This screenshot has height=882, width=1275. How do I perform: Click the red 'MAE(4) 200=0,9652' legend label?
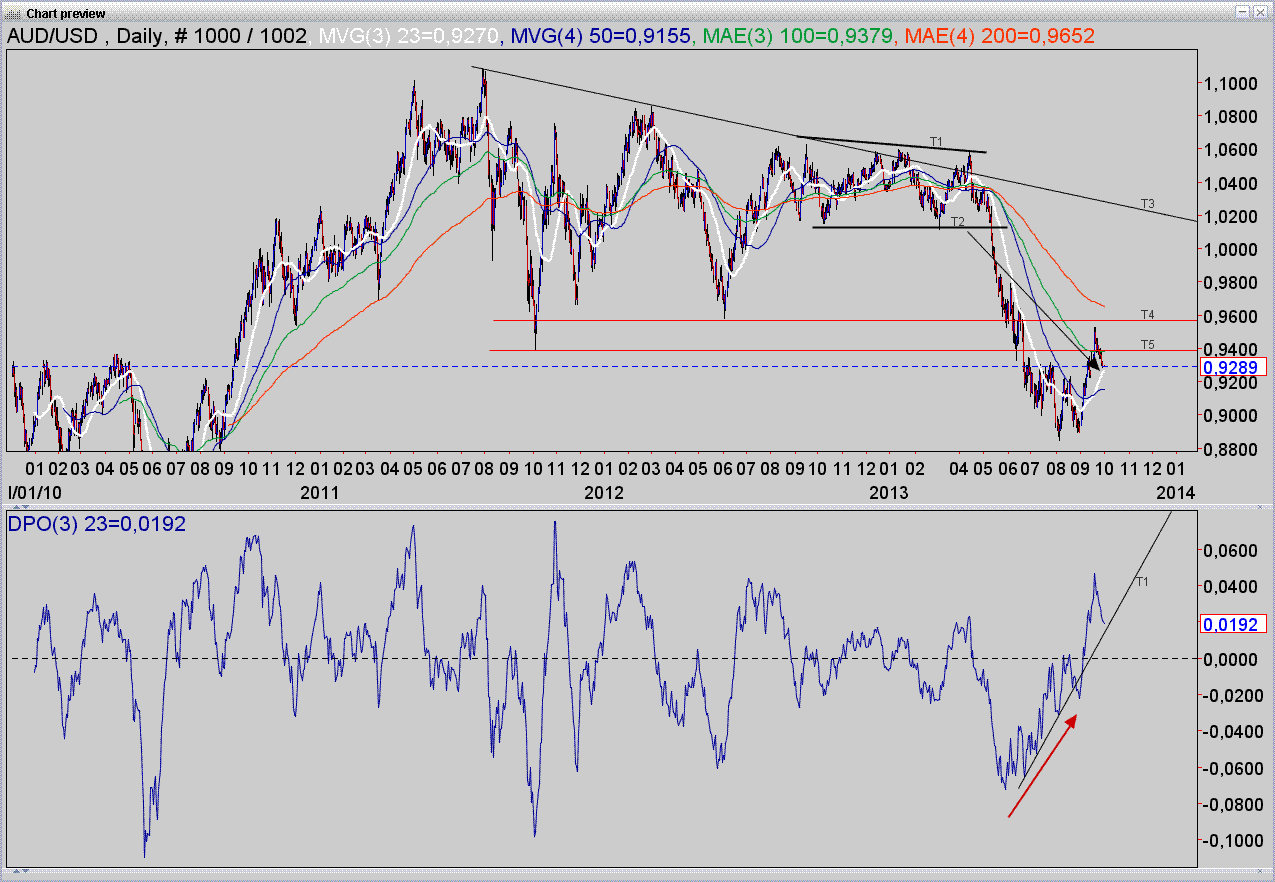[x=1000, y=36]
